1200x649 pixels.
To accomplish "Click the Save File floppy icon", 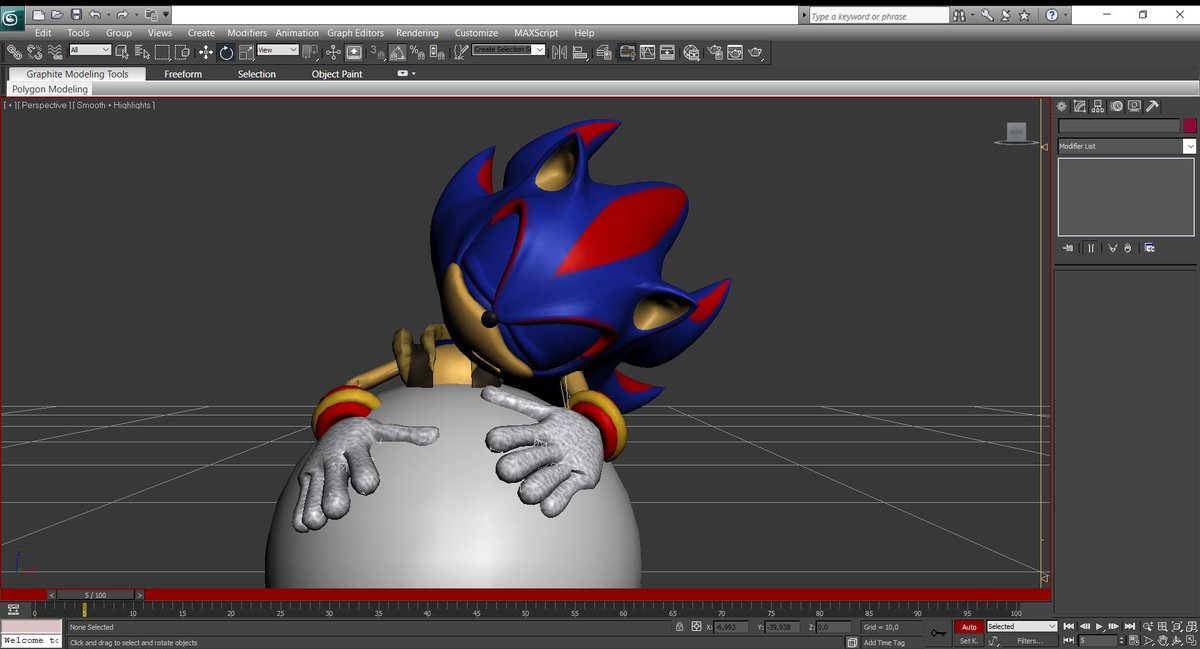I will (76, 15).
